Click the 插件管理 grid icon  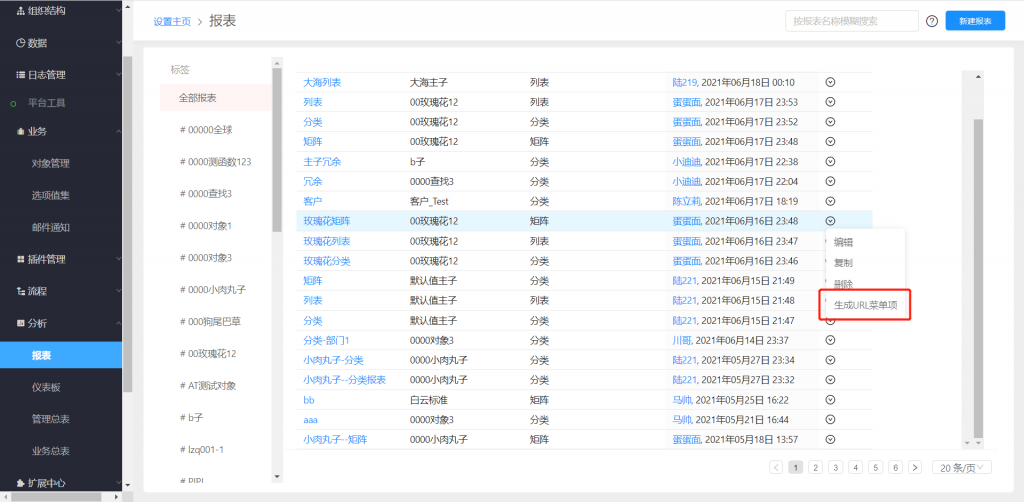coord(20,260)
